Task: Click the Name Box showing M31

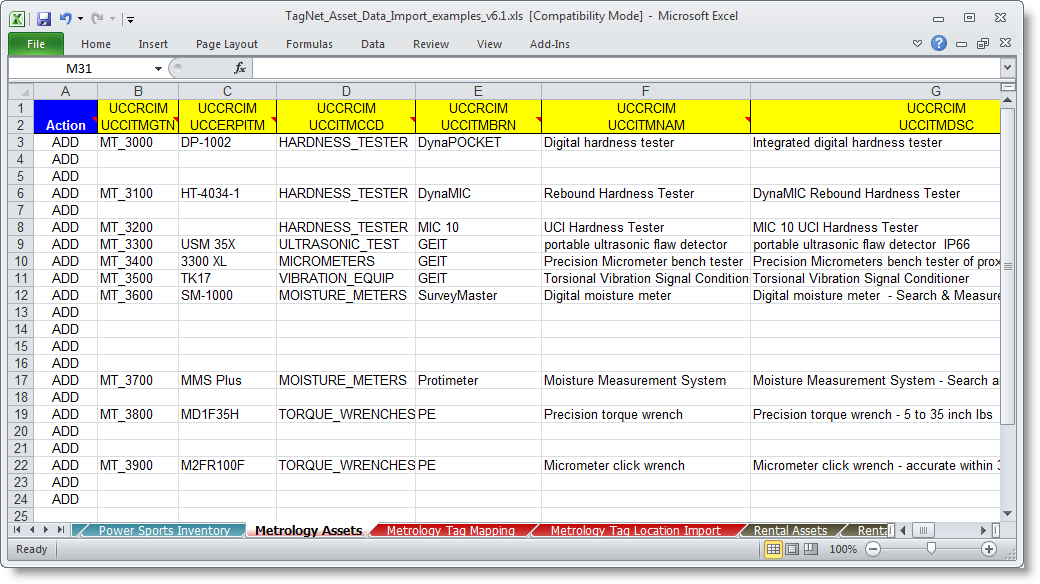Action: coord(80,68)
